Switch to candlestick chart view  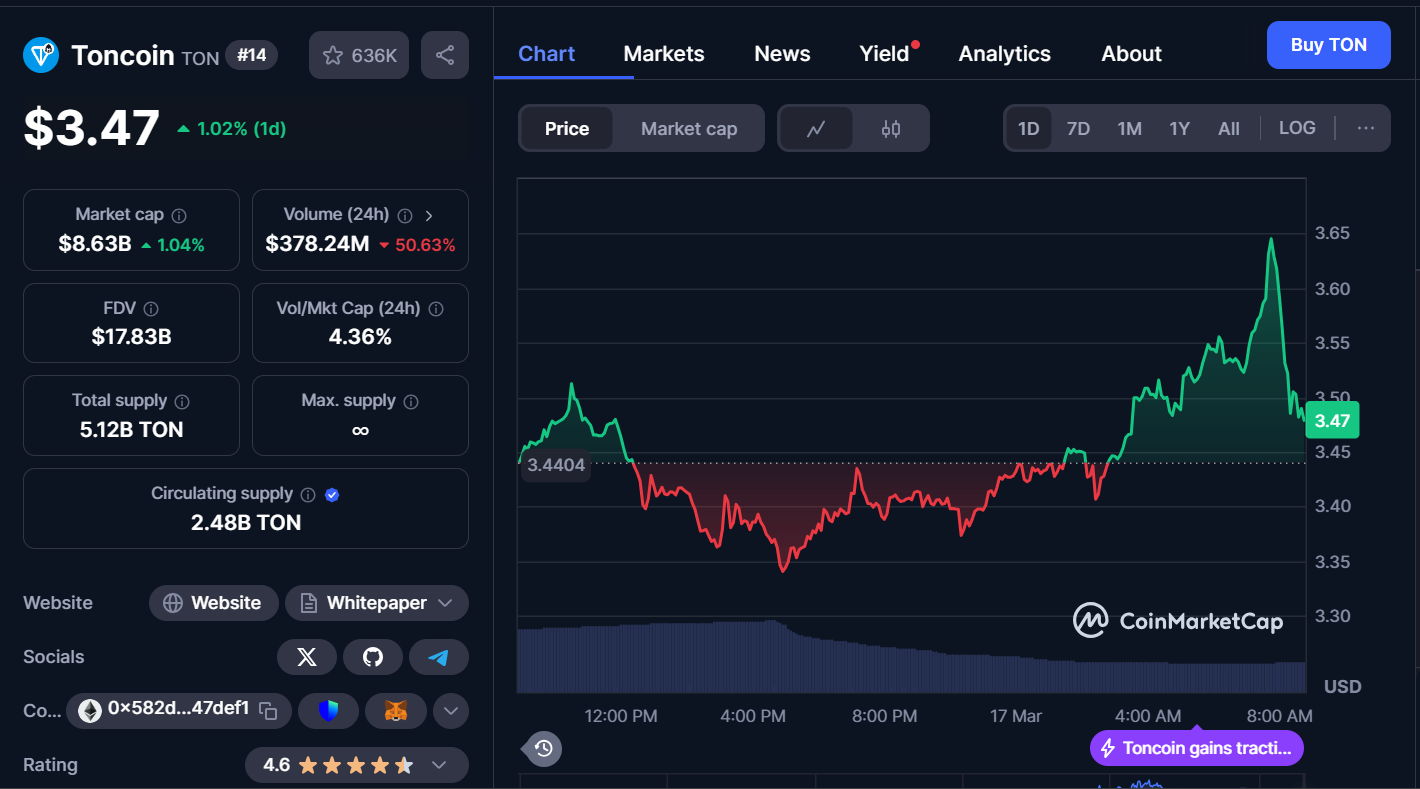point(891,128)
